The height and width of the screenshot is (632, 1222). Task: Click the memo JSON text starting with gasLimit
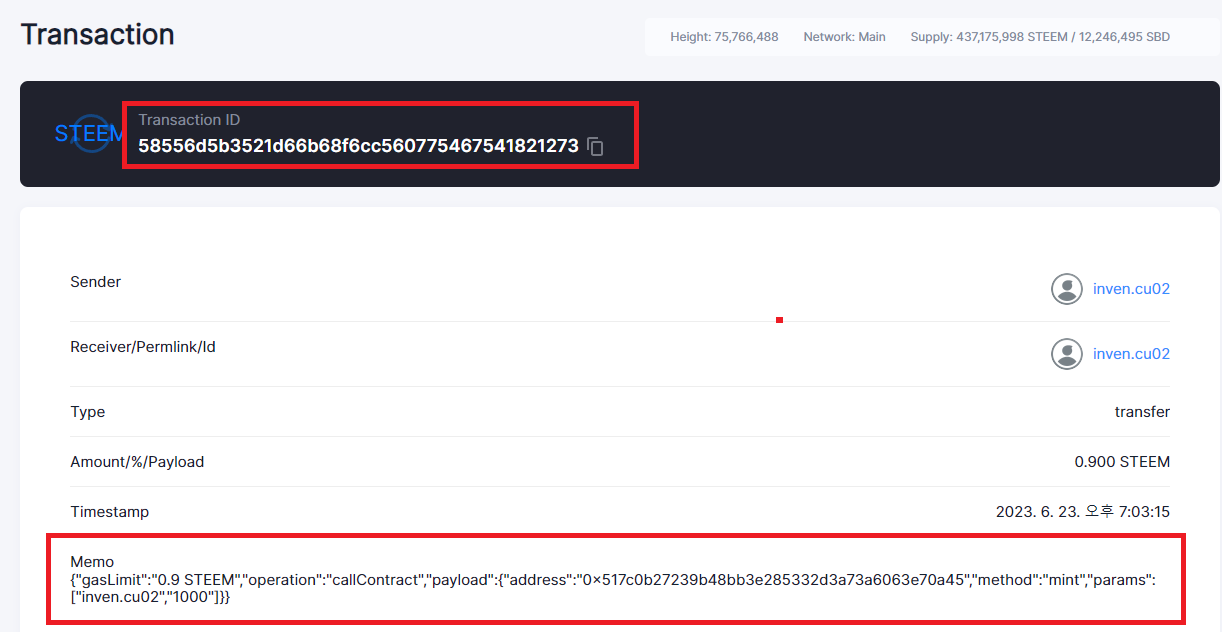pos(613,588)
